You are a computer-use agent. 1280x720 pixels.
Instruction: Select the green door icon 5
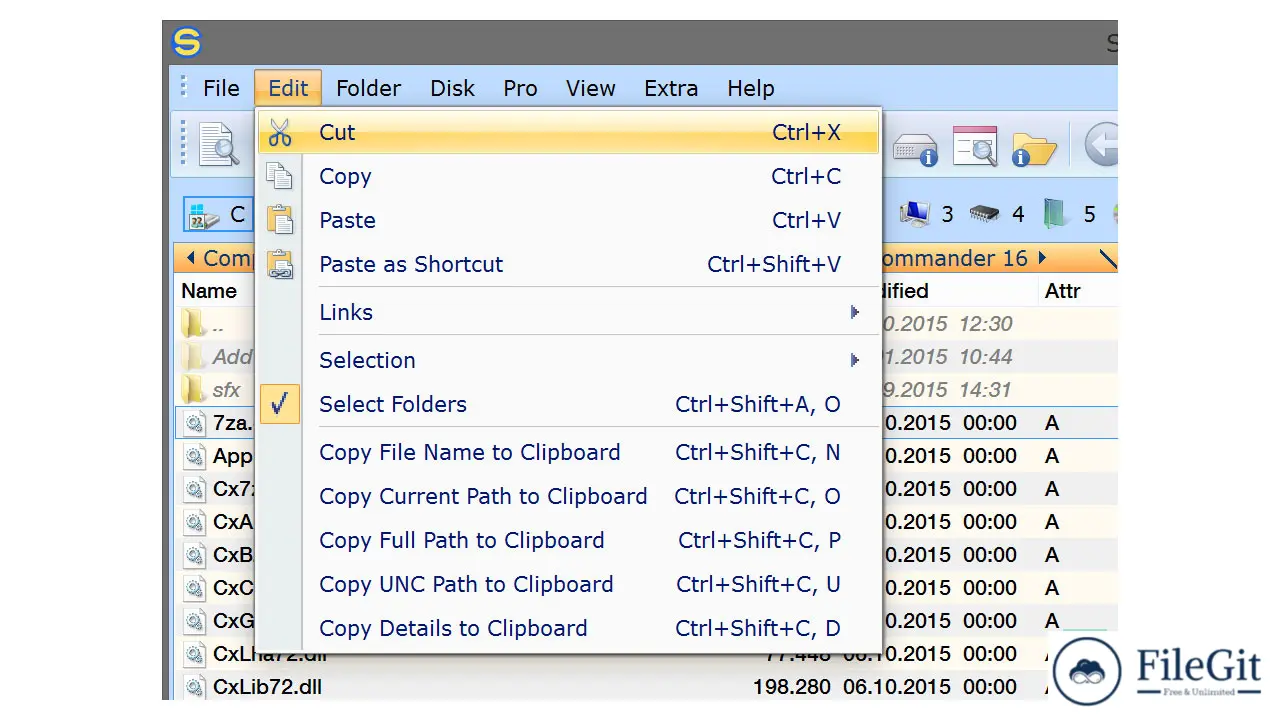[x=1069, y=214]
